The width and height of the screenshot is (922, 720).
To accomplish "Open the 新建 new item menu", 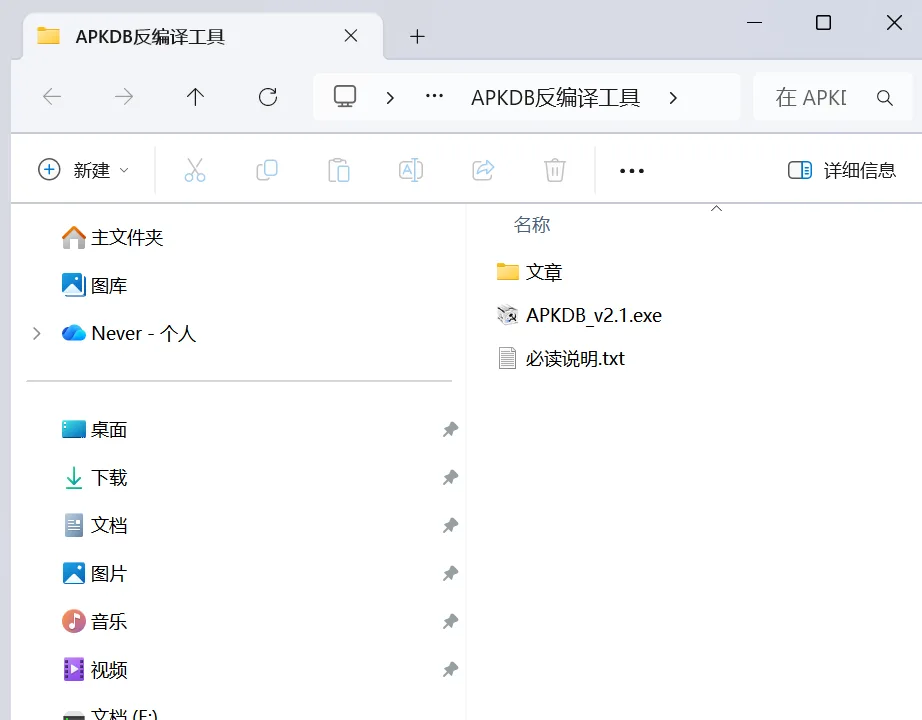I will (83, 170).
